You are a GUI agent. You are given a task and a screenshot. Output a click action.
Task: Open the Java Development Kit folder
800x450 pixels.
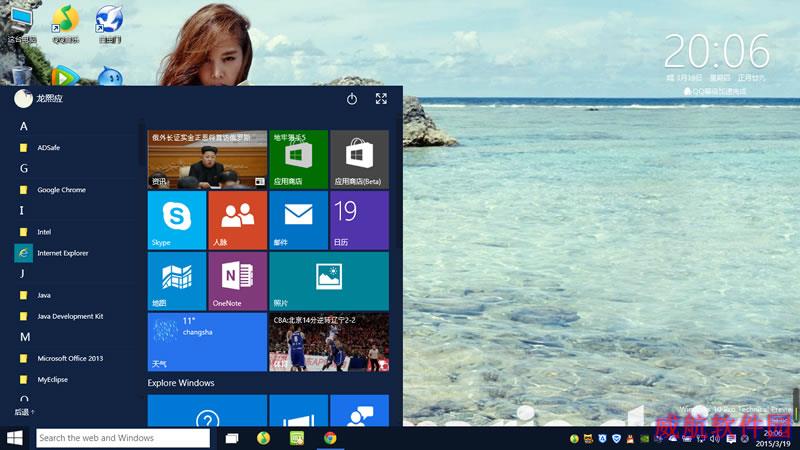tap(71, 316)
